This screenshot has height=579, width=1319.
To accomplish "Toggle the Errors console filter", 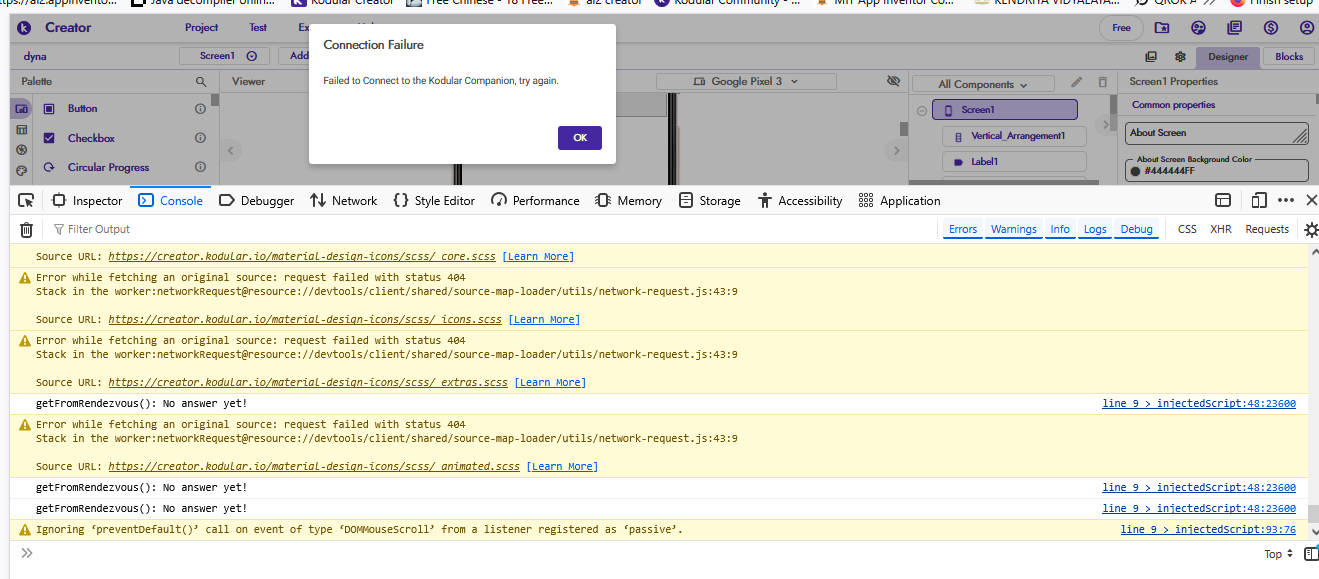I will click(963, 230).
